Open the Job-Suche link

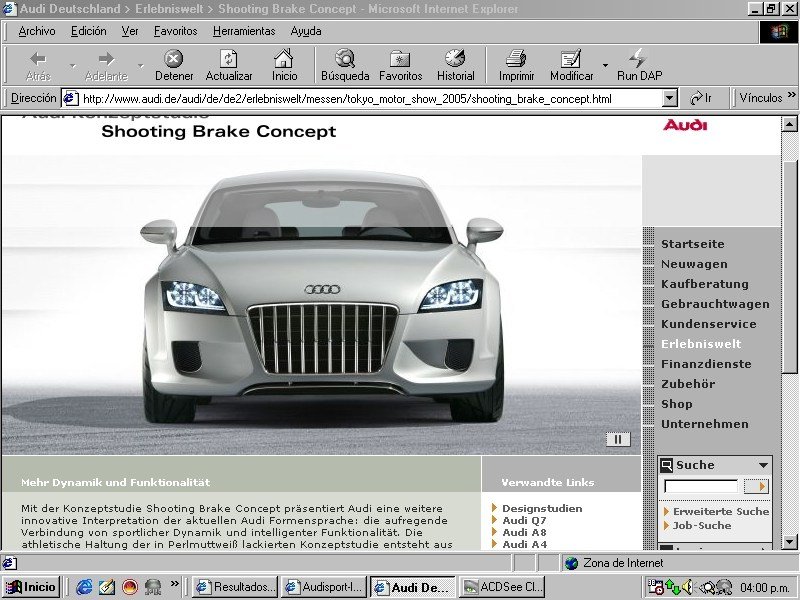coord(702,526)
